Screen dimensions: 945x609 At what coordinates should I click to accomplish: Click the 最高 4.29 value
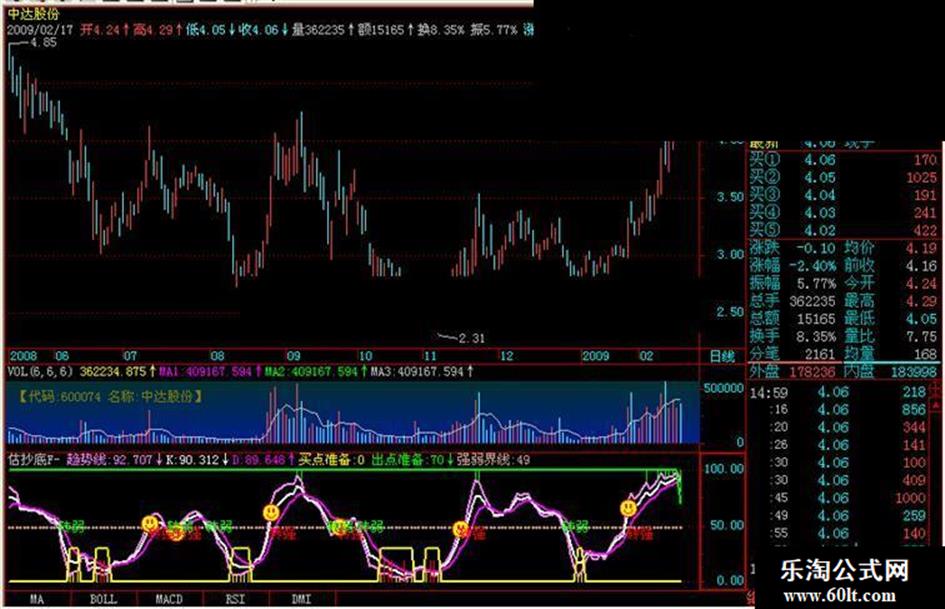[921, 300]
